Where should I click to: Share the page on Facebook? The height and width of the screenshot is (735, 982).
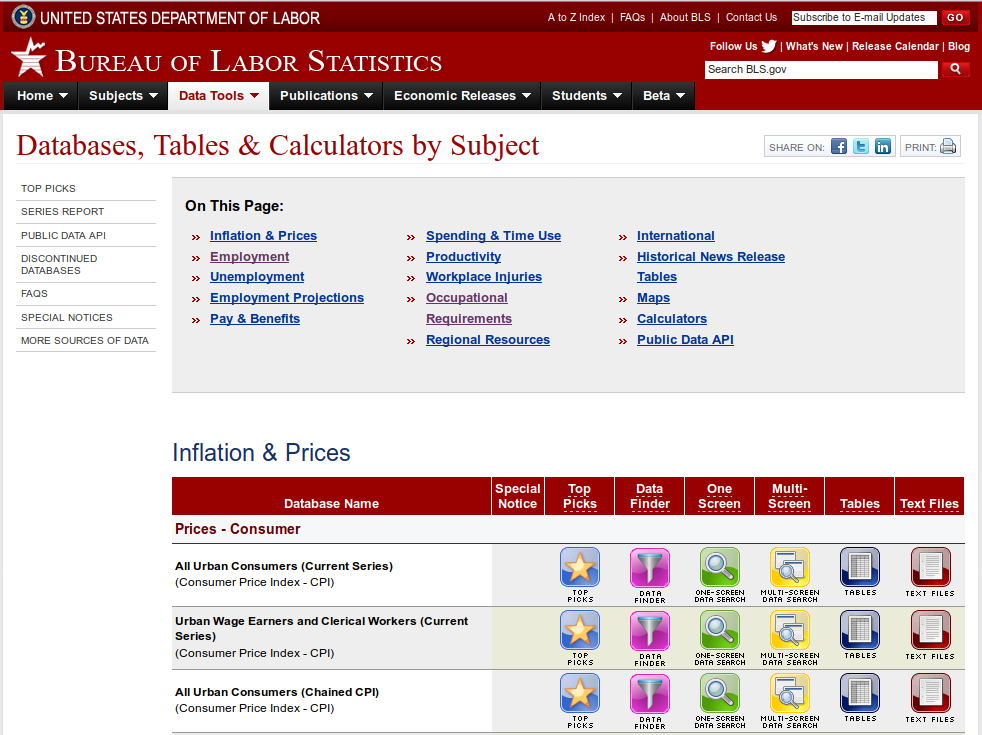click(x=838, y=146)
